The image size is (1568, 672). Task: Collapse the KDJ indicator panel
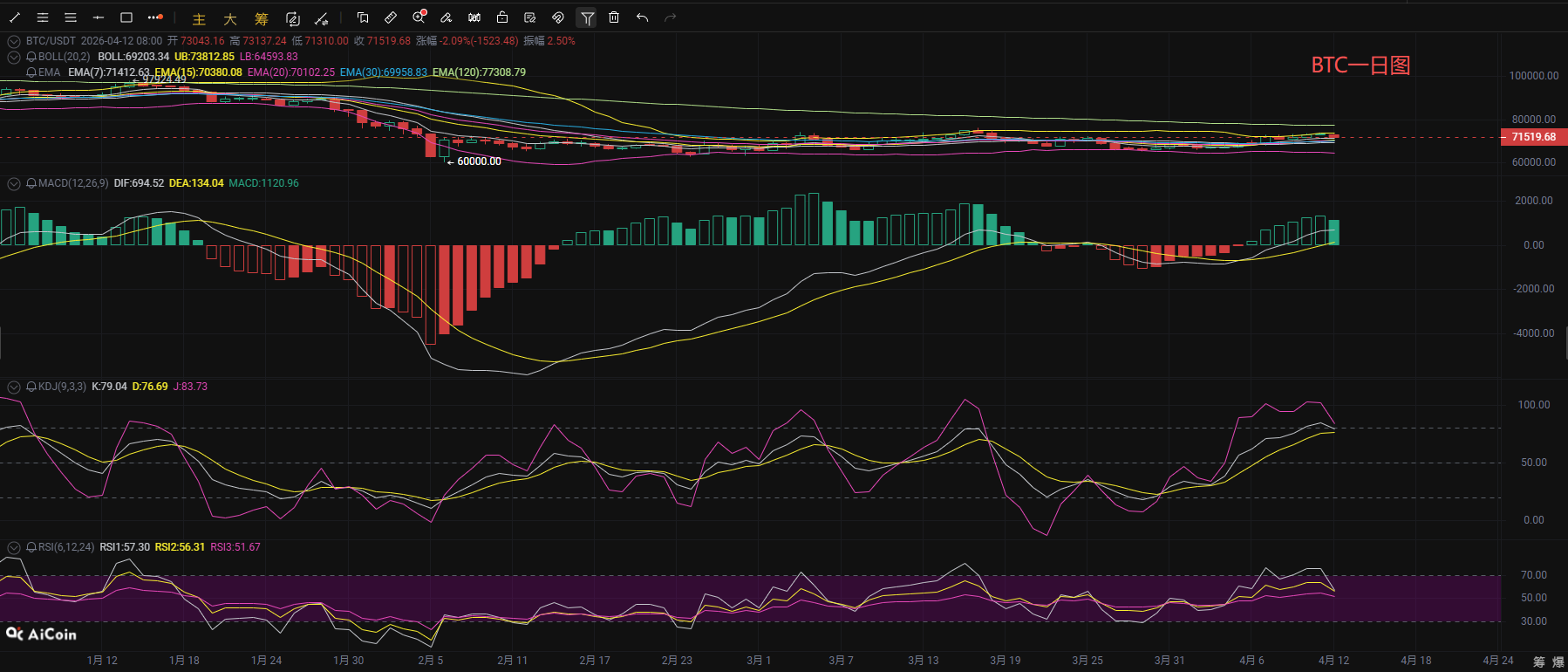pos(14,387)
